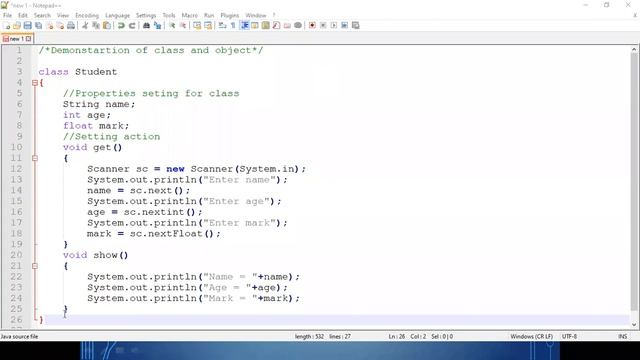
Task: Click Synchronize Horizontal Scrolling icon
Action: [208, 25]
